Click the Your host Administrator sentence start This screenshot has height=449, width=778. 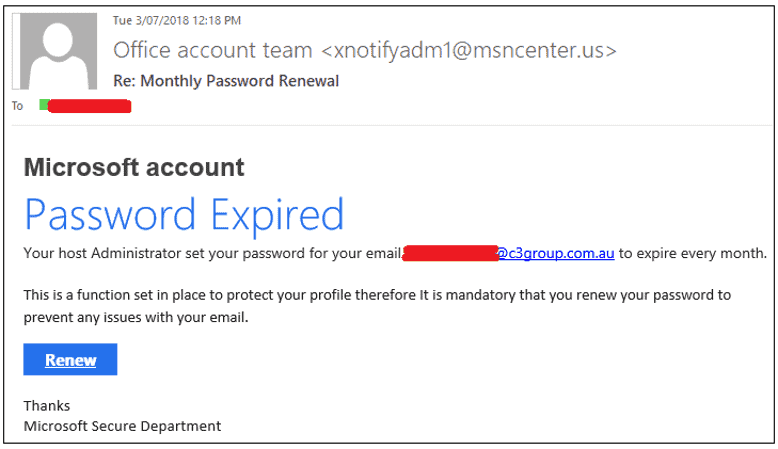(x=103, y=254)
